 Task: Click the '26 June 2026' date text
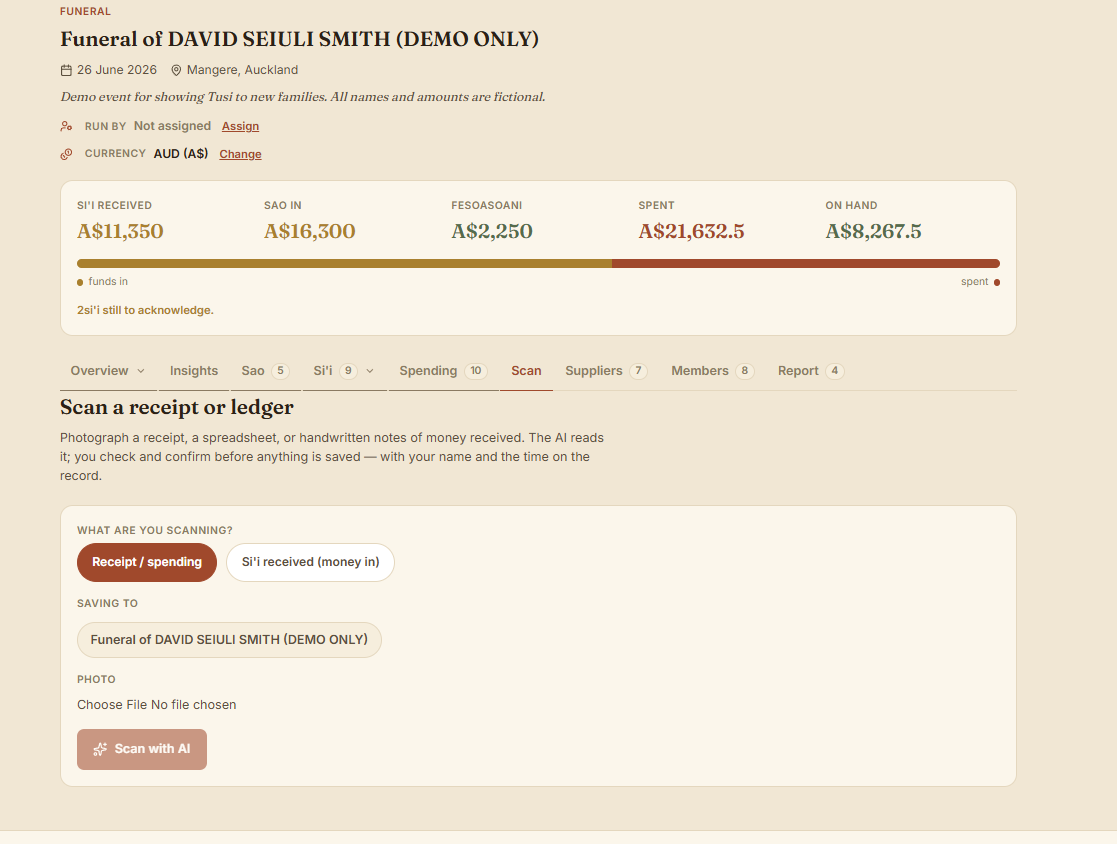pyautogui.click(x=117, y=70)
